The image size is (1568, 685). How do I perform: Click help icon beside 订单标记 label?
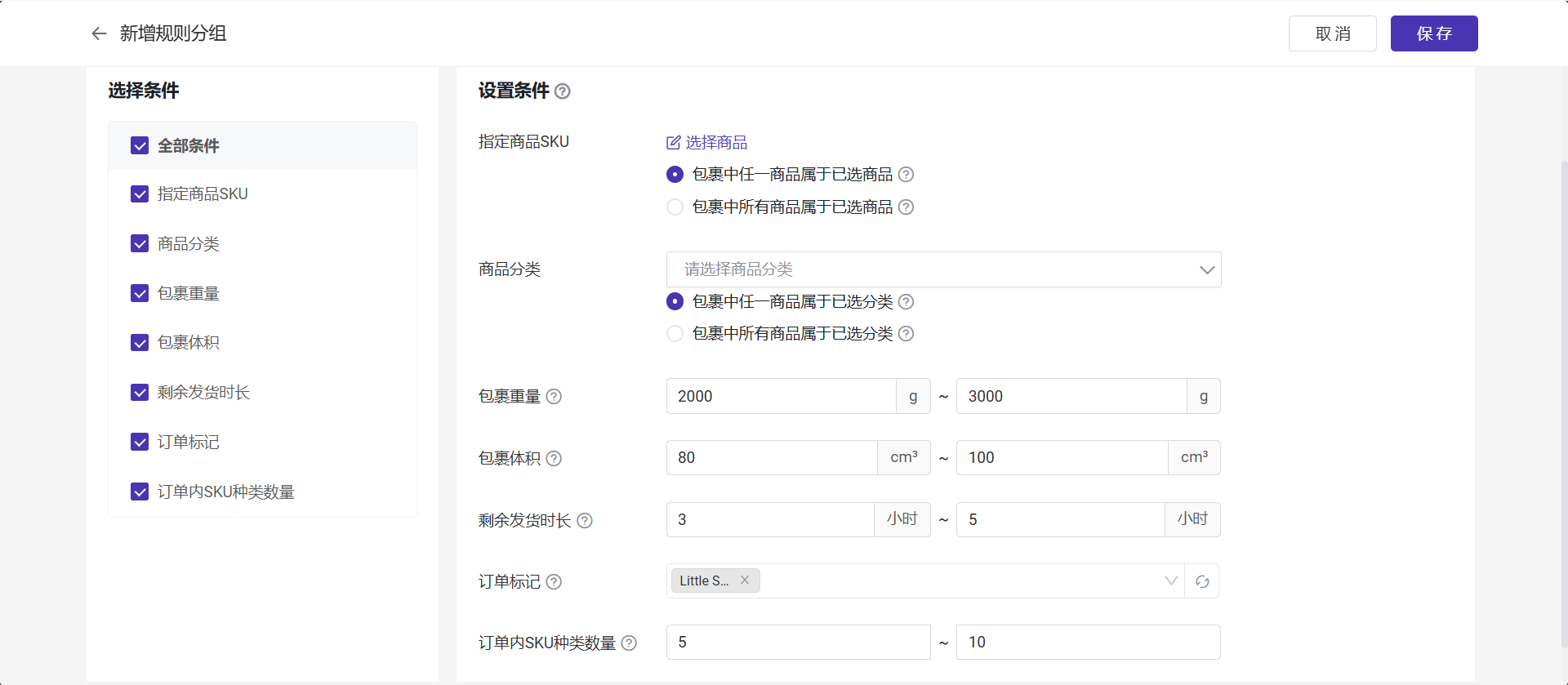pos(554,582)
